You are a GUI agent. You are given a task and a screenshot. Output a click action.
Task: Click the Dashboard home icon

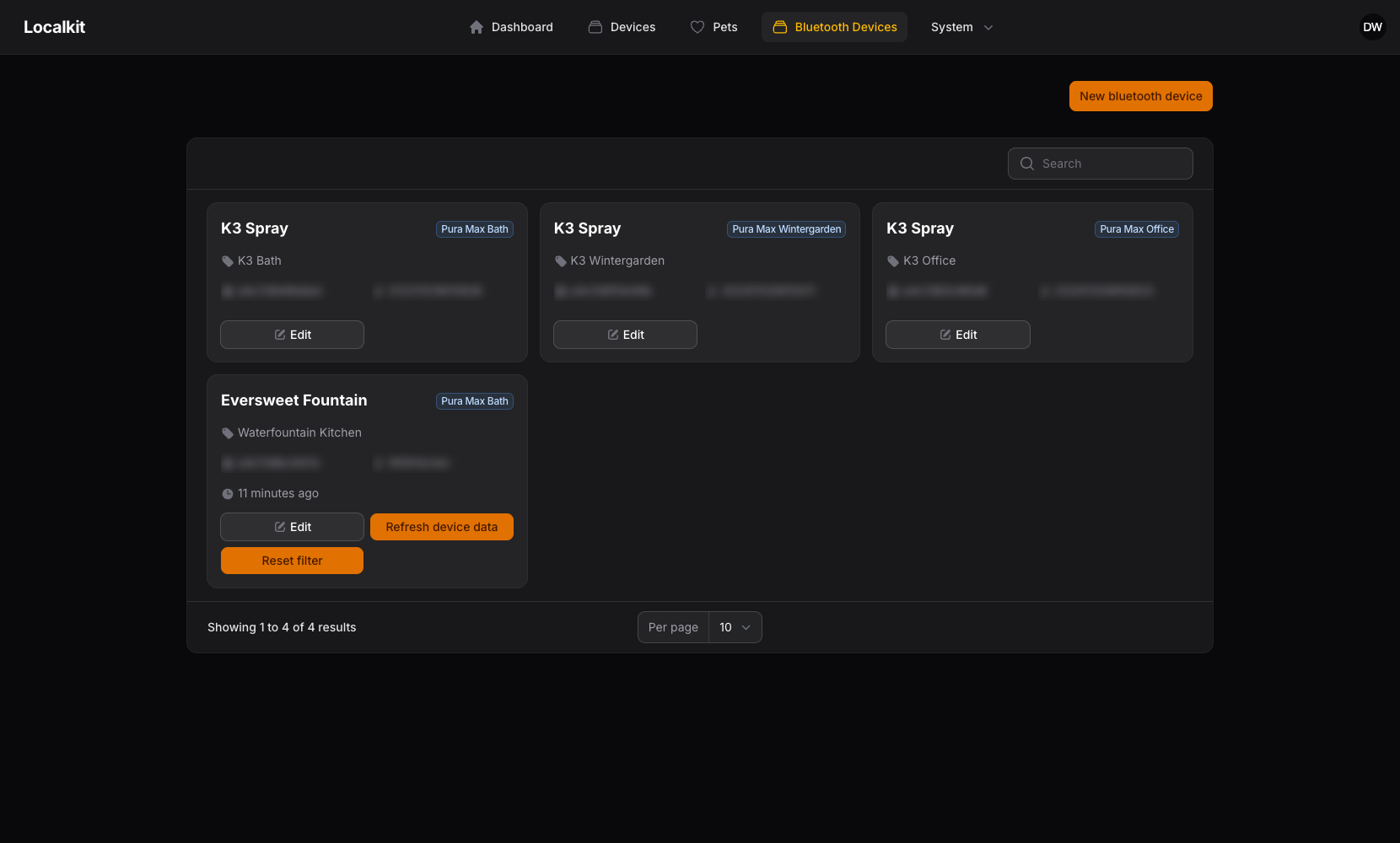coord(477,27)
